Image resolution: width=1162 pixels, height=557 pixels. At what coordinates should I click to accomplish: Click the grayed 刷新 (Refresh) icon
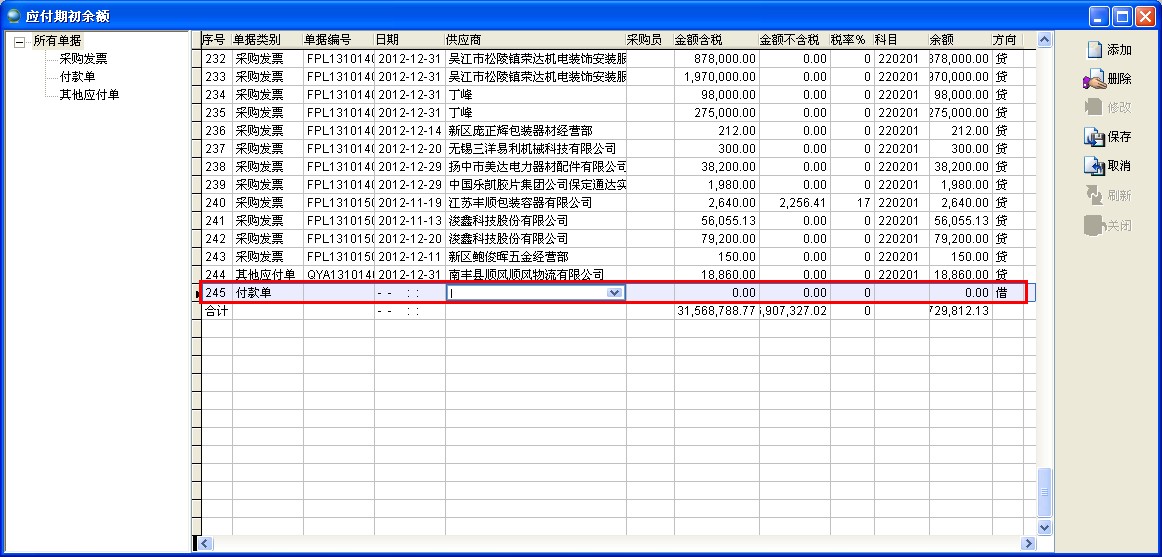pyautogui.click(x=1094, y=196)
